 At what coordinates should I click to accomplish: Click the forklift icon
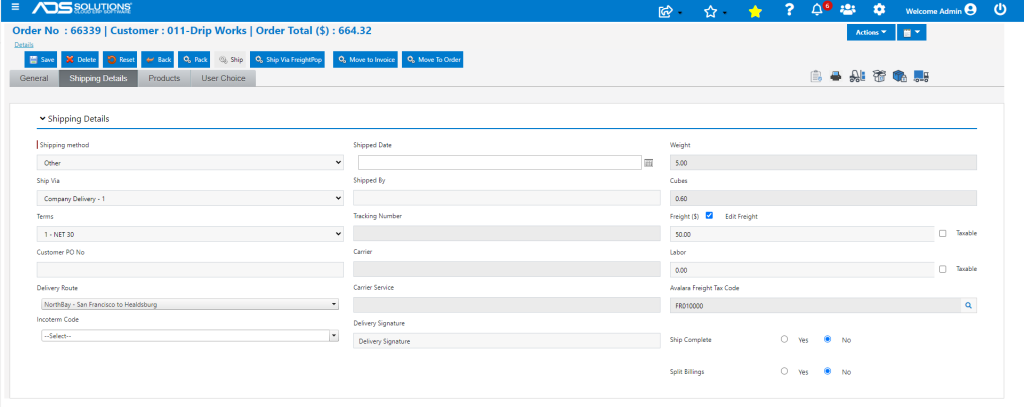(857, 76)
